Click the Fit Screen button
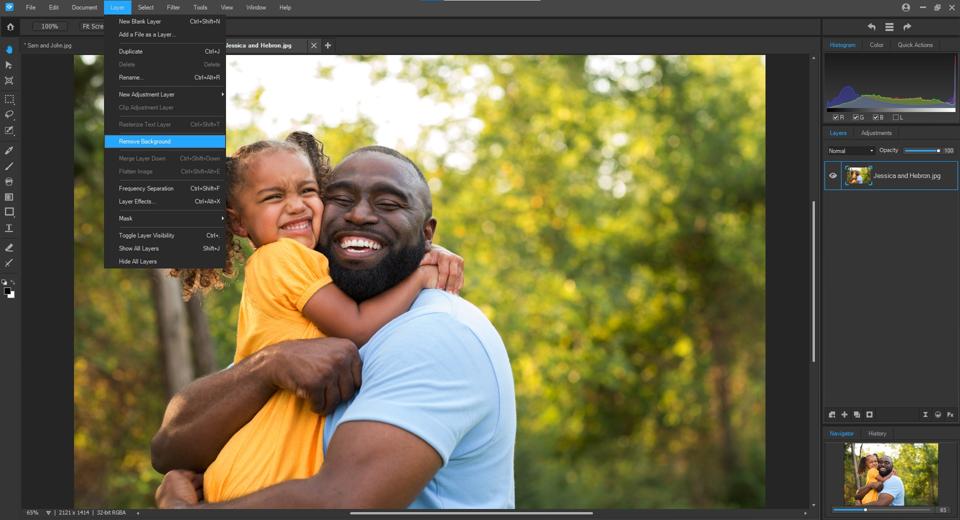This screenshot has height=520, width=960. coord(91,26)
